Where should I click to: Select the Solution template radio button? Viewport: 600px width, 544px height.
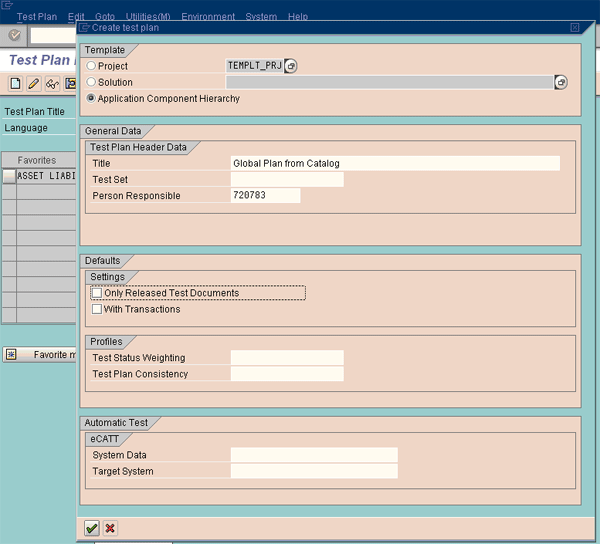(91, 82)
